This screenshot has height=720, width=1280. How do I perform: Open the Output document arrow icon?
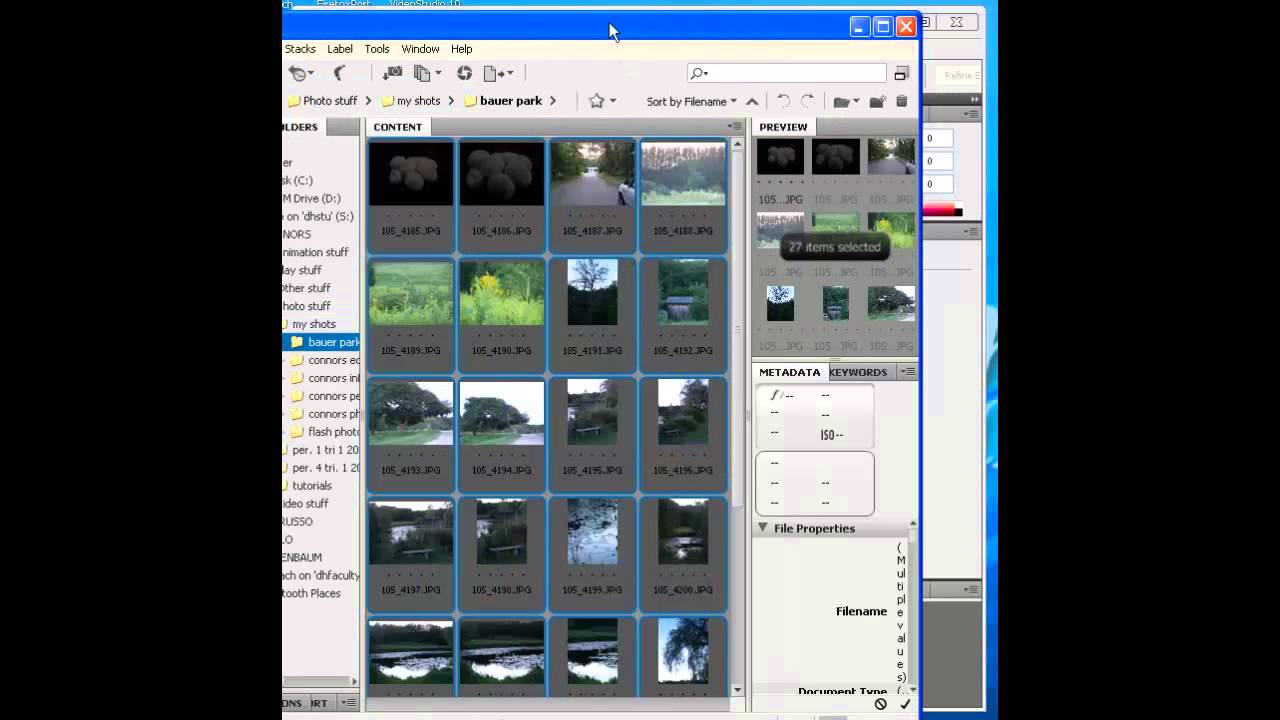coord(498,73)
